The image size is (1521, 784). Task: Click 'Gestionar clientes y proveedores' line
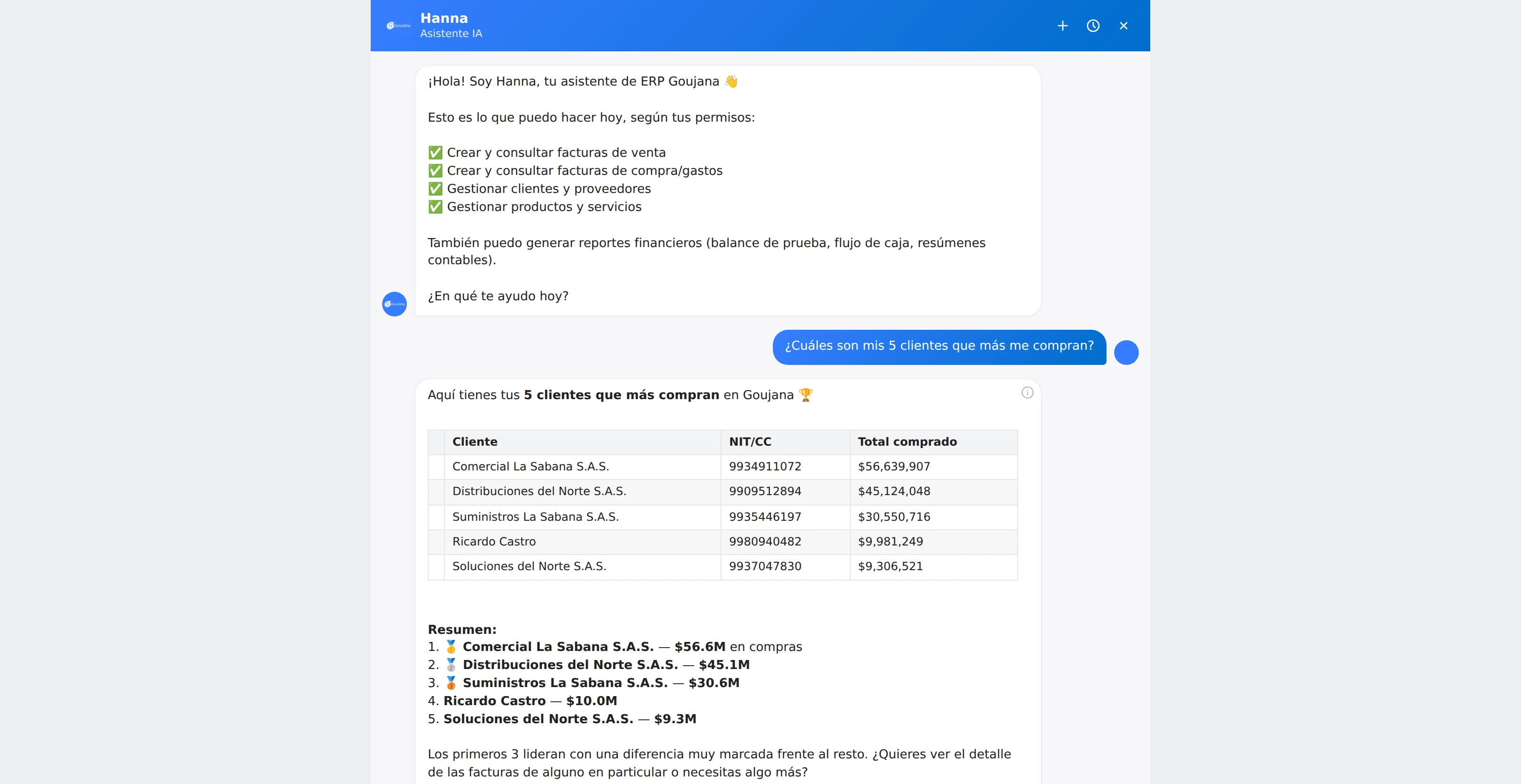pos(539,189)
